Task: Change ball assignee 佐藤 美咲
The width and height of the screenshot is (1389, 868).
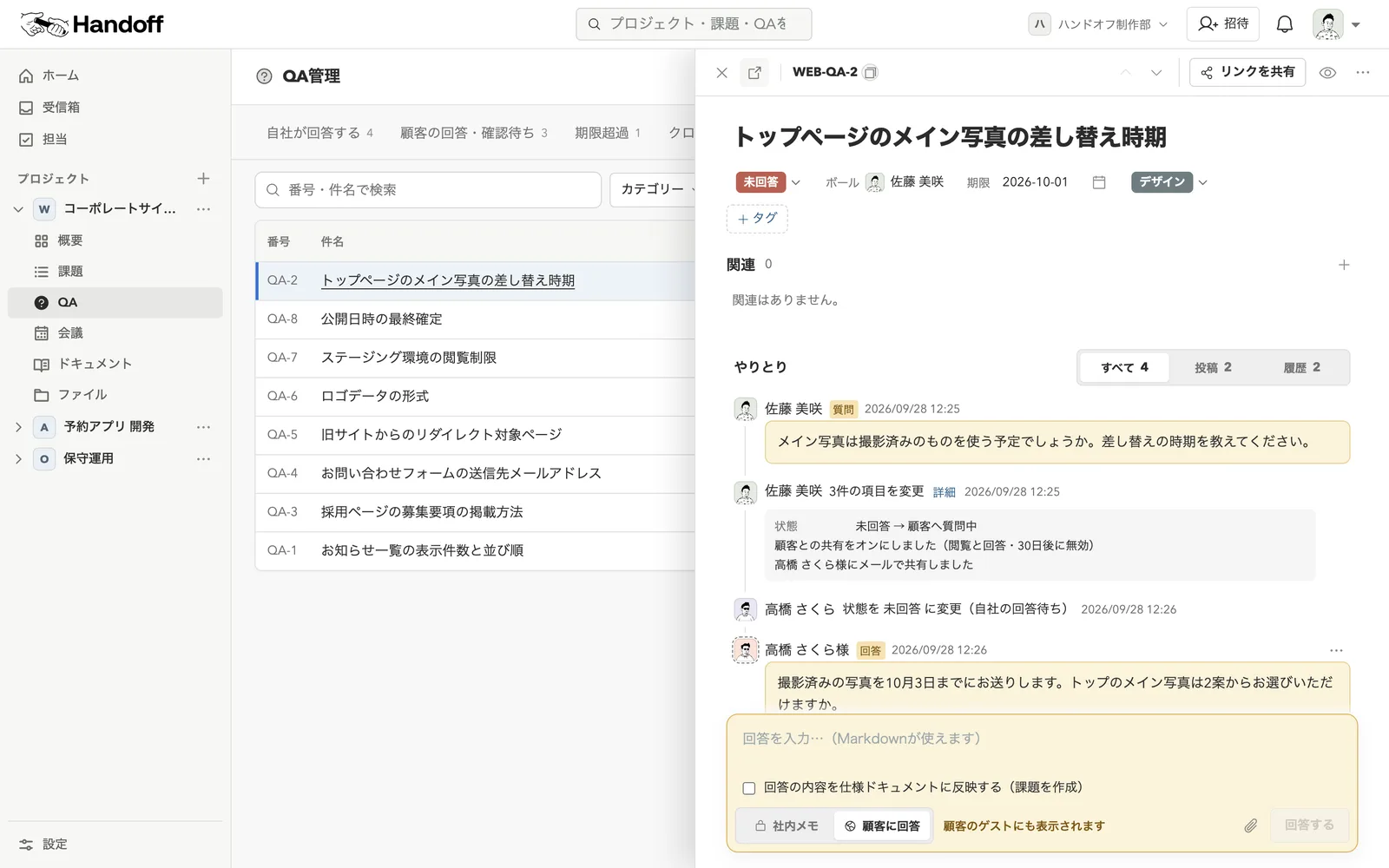Action: tap(905, 182)
